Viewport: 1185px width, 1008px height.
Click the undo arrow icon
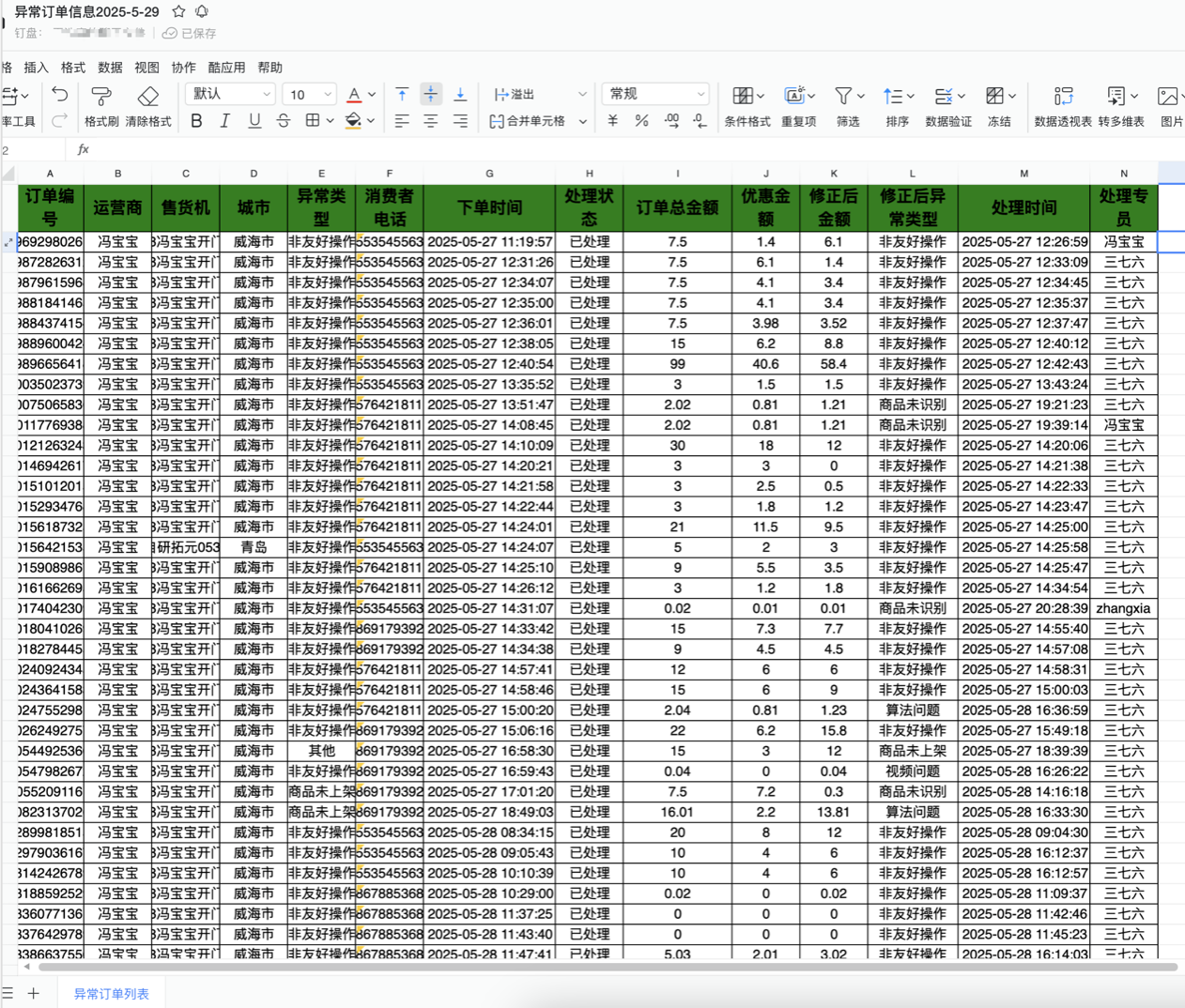59,95
